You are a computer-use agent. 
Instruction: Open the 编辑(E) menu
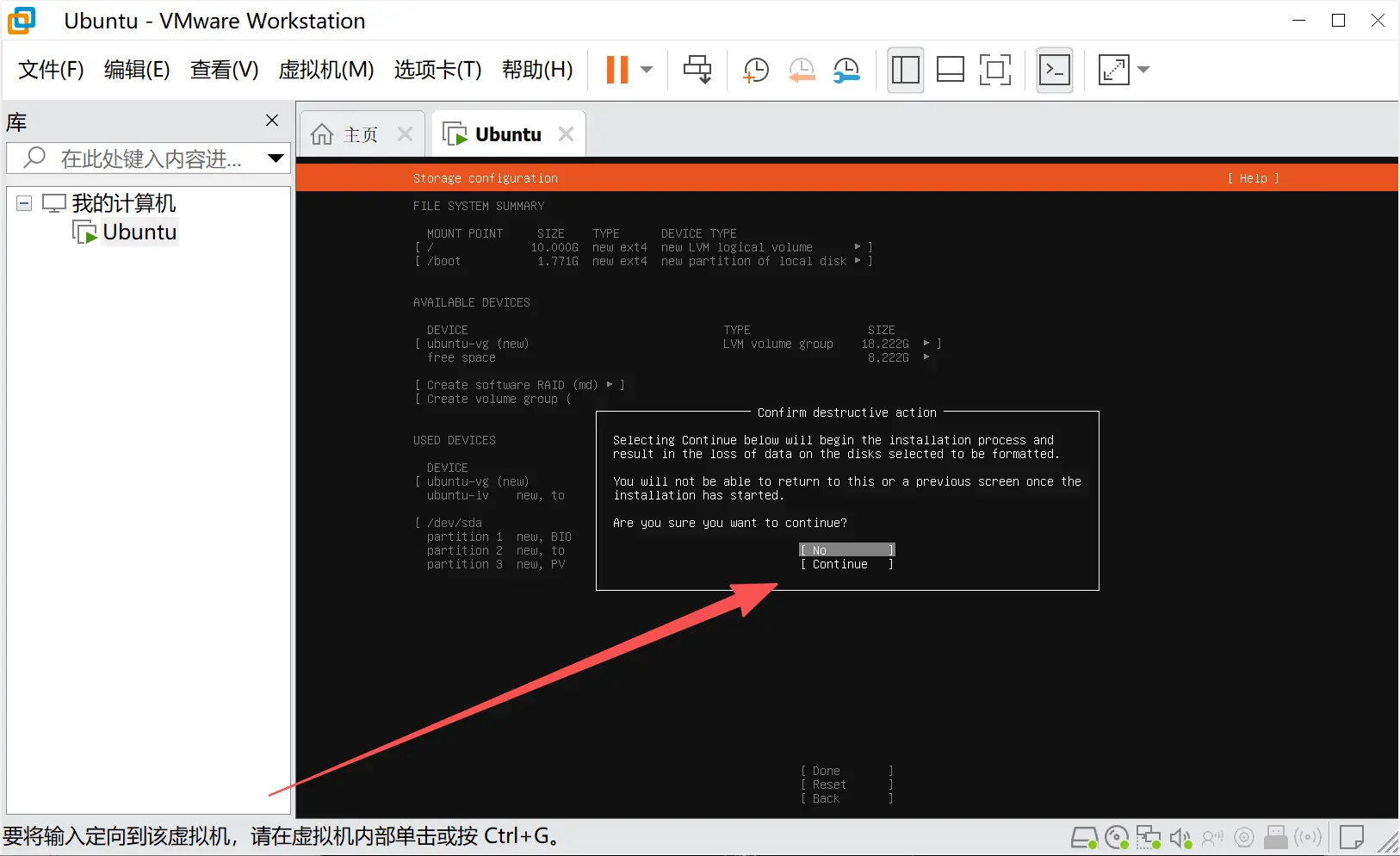[x=137, y=70]
